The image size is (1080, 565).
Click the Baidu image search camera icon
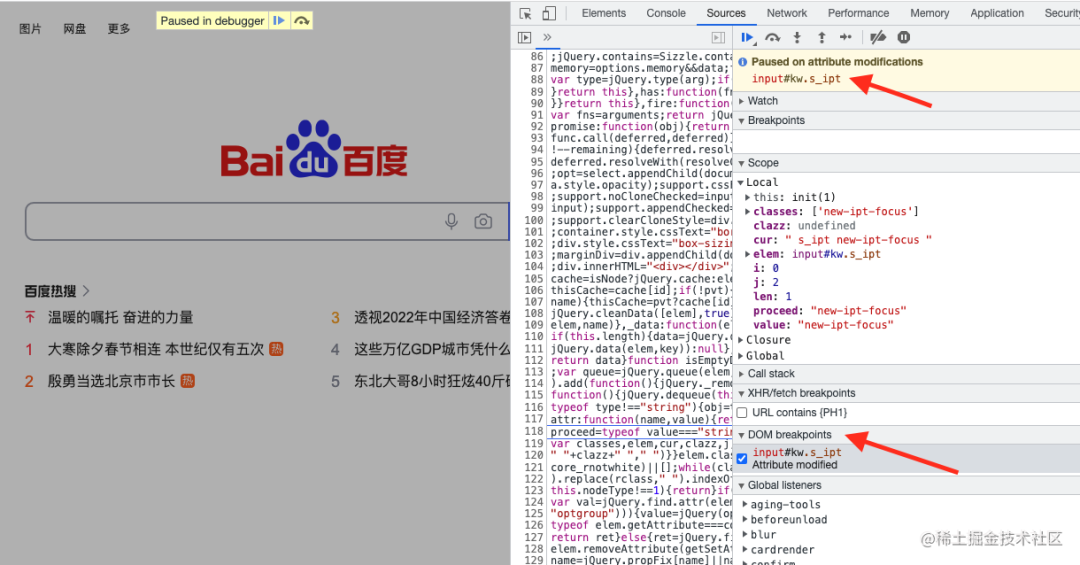483,221
